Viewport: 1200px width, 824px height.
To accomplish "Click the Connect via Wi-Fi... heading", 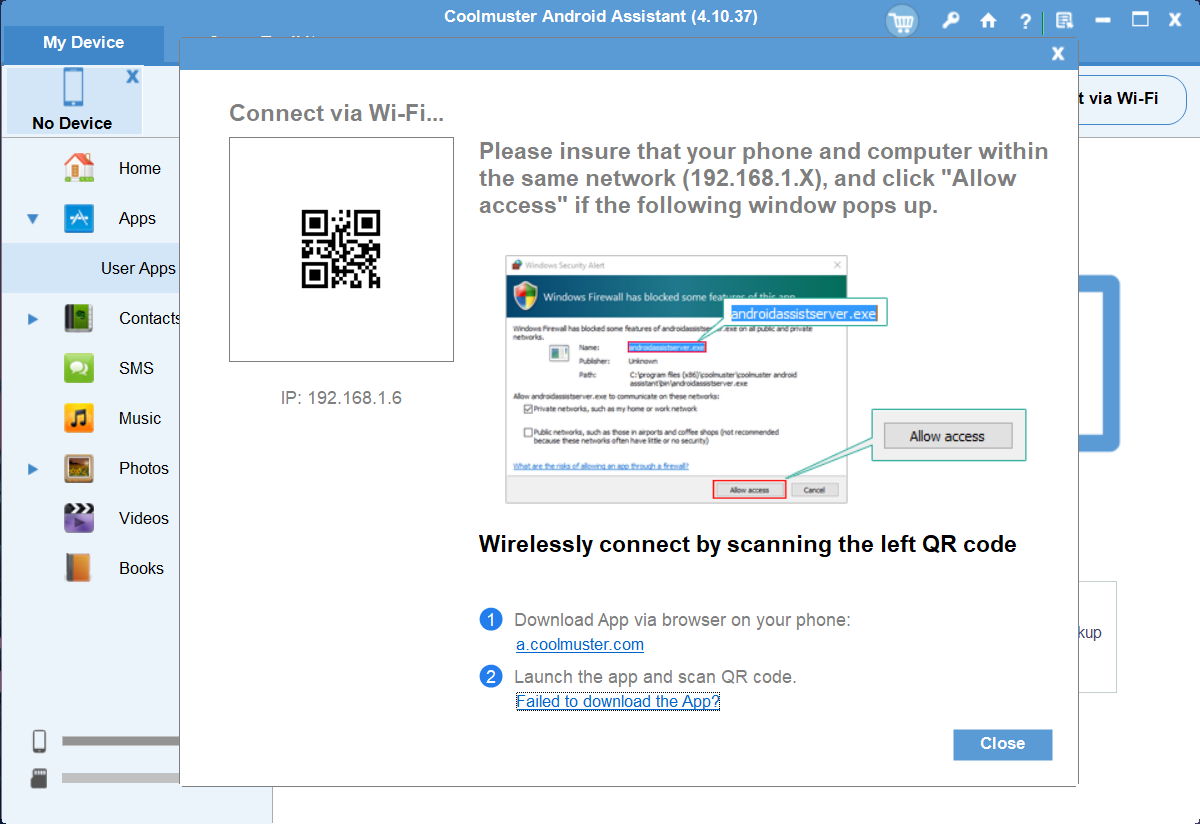I will (x=336, y=113).
